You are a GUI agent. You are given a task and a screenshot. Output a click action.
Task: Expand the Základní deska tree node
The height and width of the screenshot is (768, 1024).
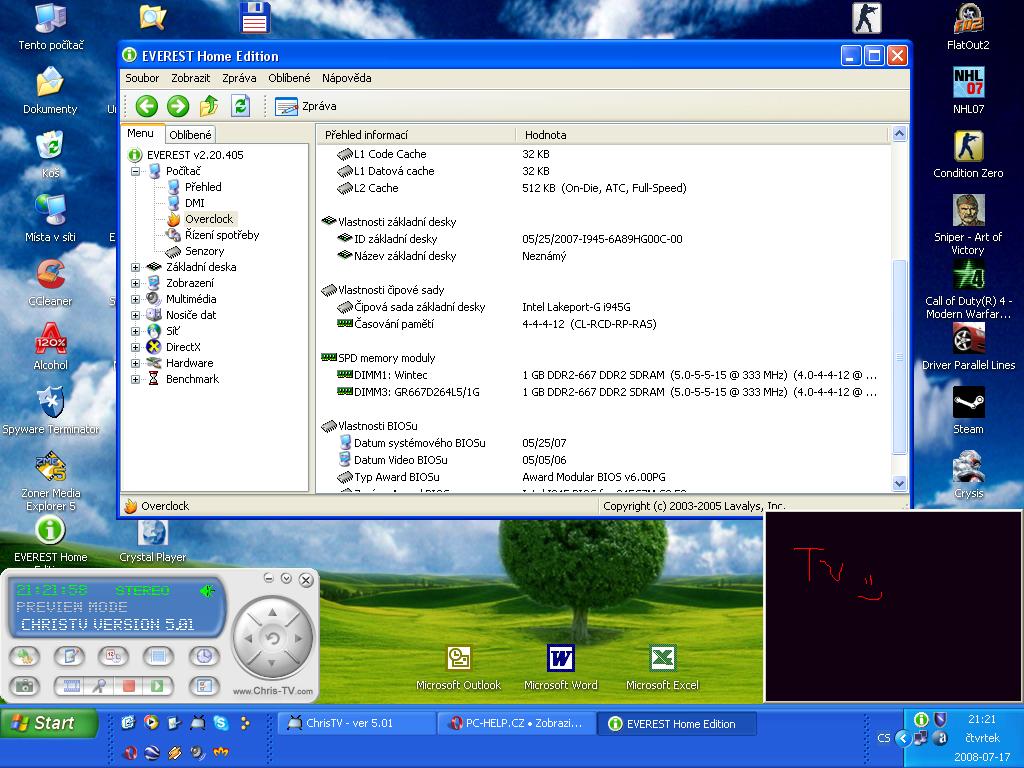point(136,267)
